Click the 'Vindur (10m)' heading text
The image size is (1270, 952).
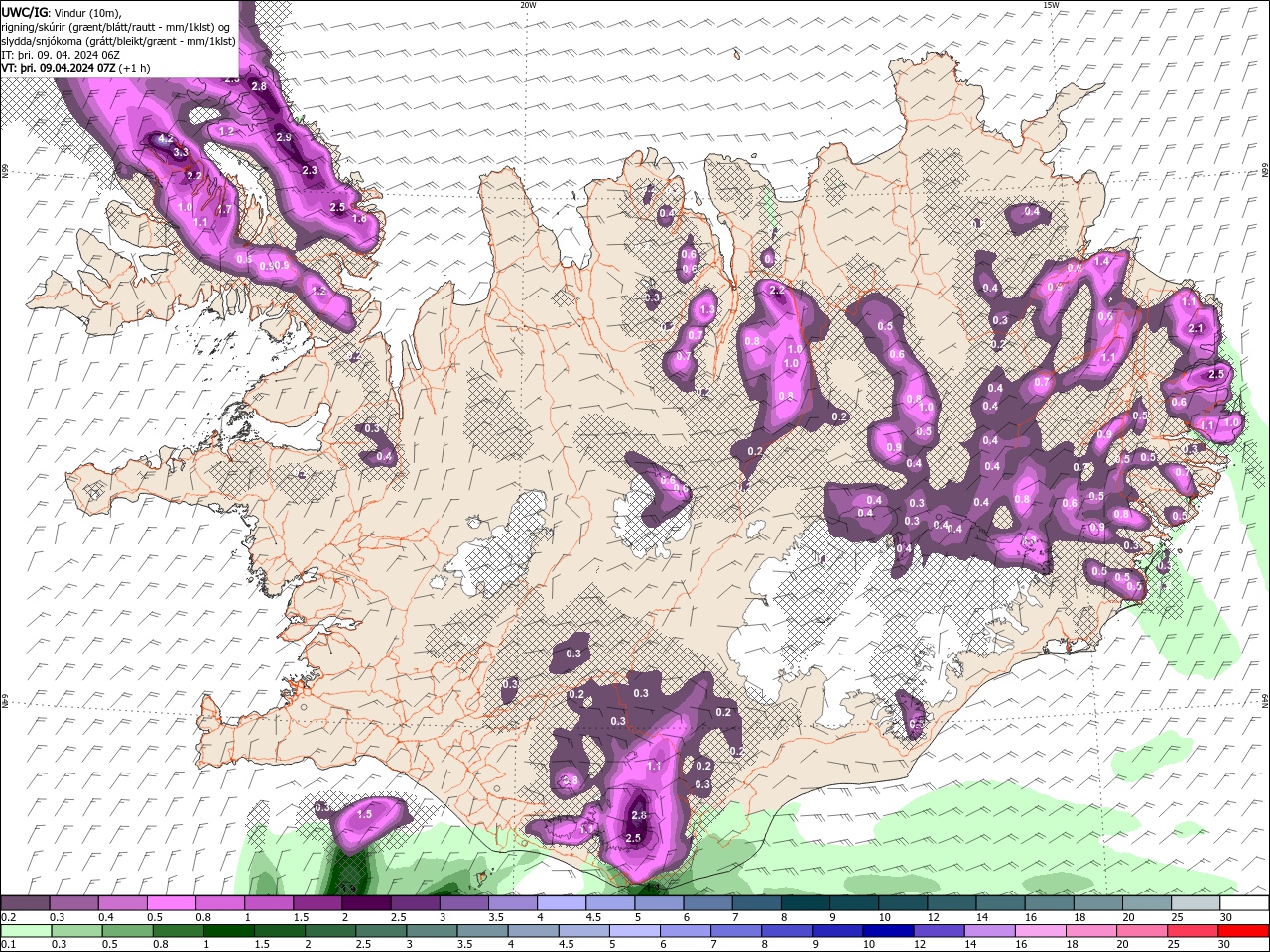pyautogui.click(x=86, y=12)
